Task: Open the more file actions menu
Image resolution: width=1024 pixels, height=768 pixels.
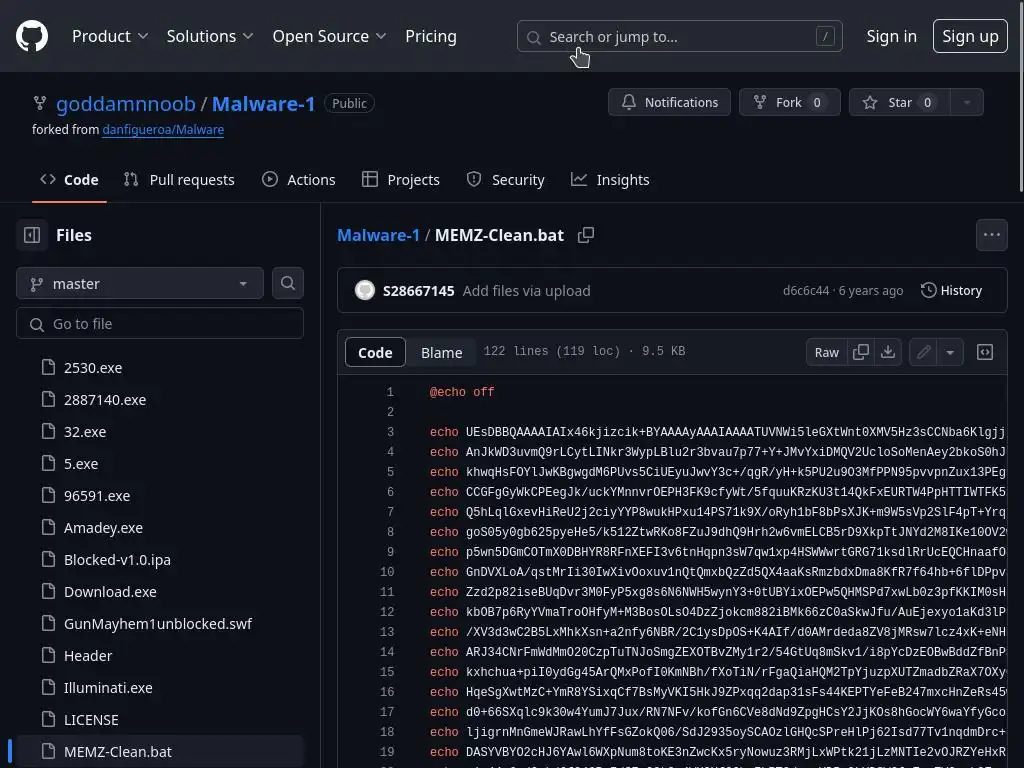Action: [991, 235]
